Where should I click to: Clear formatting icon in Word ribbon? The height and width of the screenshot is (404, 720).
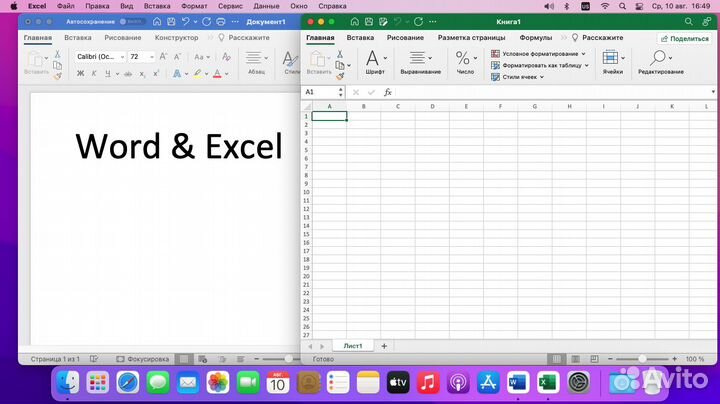(226, 56)
